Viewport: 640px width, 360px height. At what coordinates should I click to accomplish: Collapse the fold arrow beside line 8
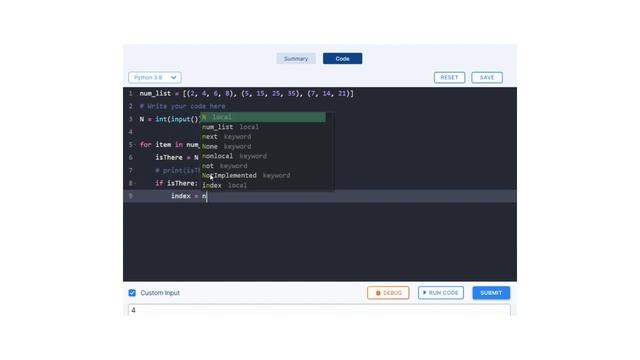click(x=135, y=184)
